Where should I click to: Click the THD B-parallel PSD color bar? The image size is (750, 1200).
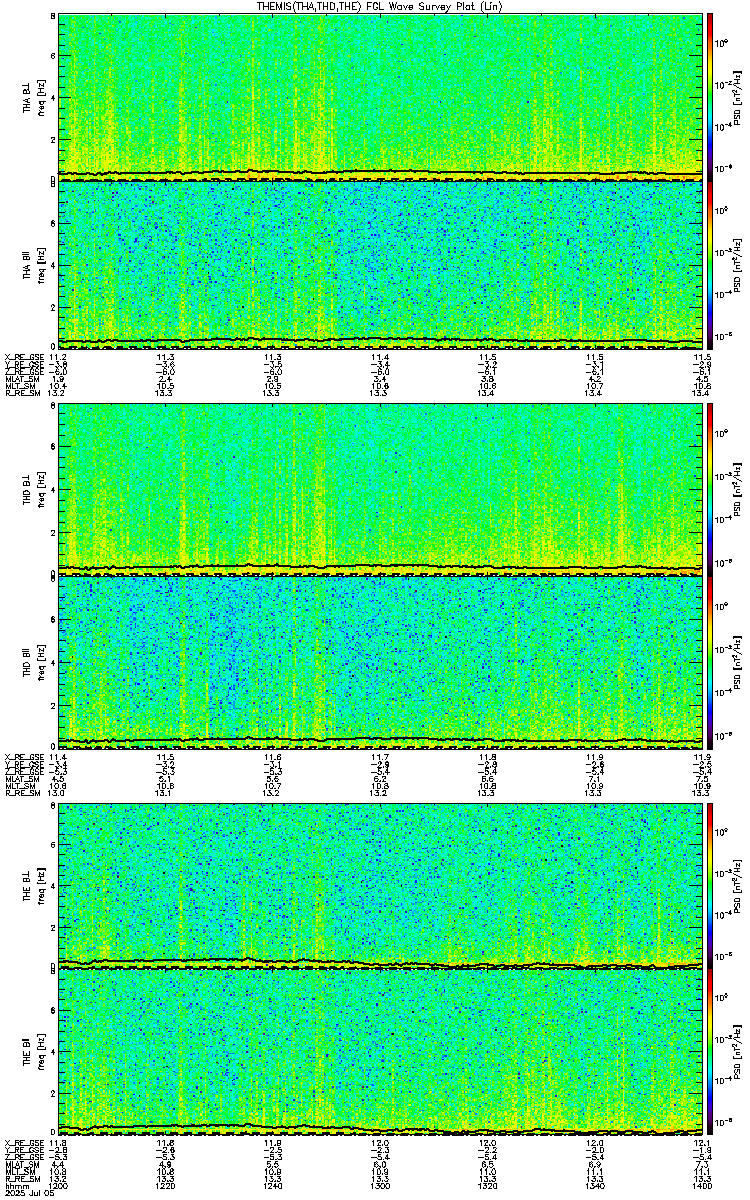coord(710,661)
